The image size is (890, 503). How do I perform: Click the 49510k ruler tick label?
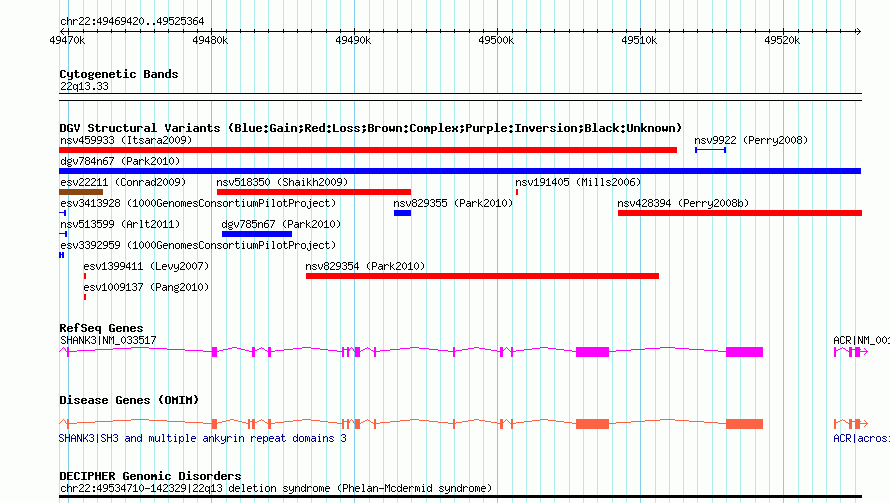639,40
